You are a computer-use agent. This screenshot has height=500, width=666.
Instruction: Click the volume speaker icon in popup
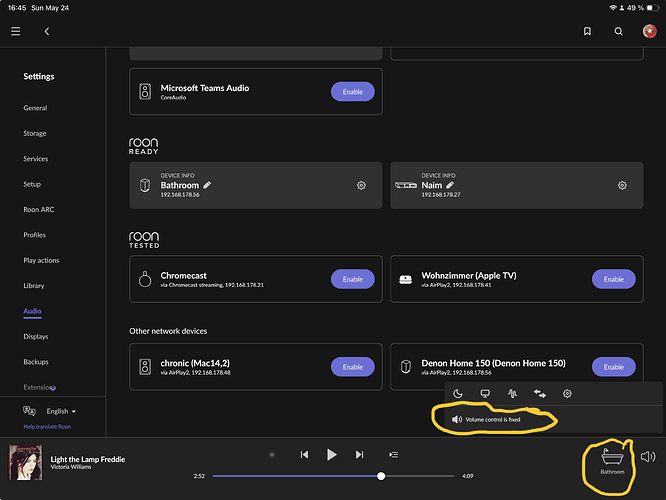click(457, 419)
